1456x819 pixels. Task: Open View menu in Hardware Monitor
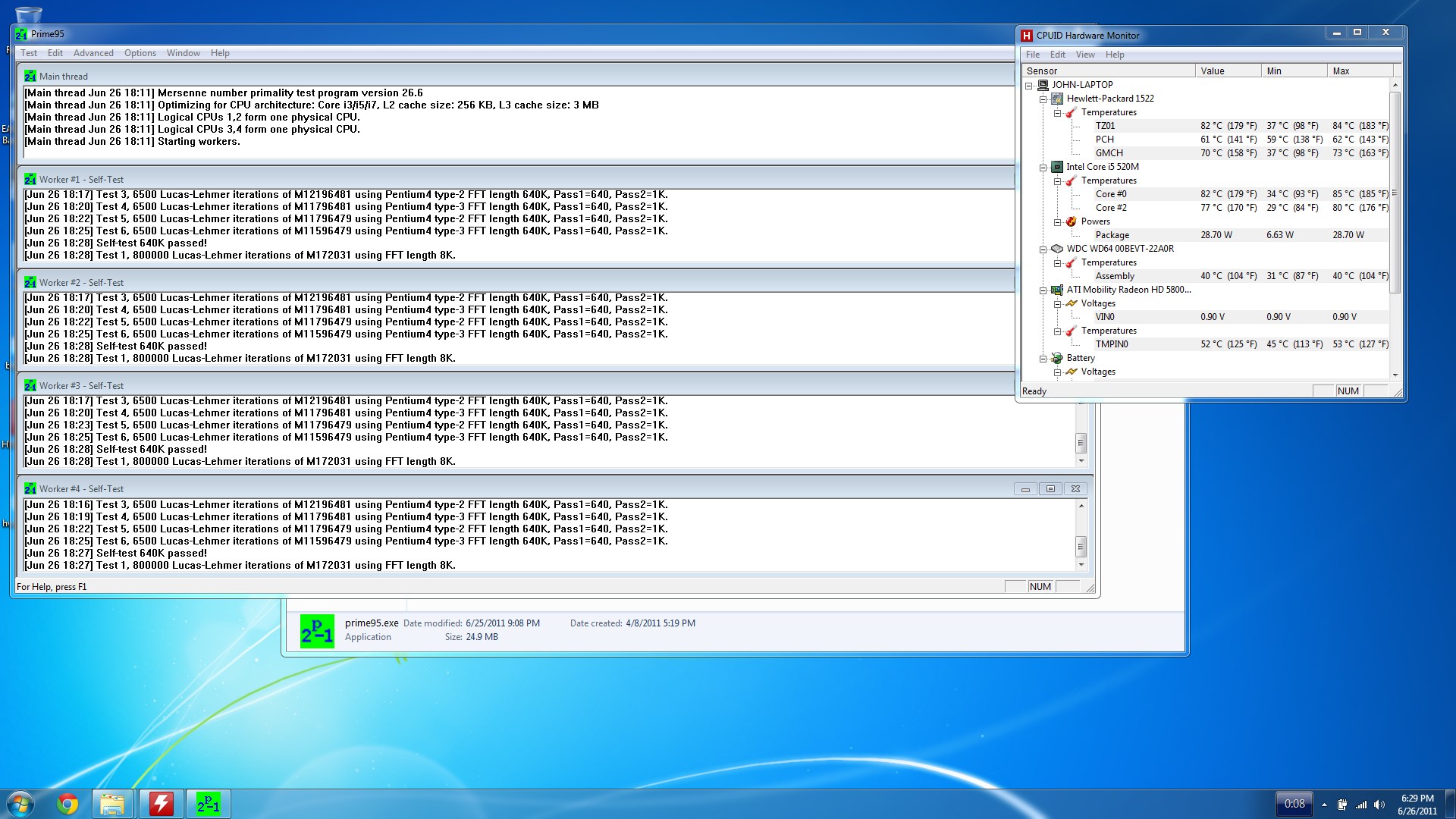pos(1085,55)
